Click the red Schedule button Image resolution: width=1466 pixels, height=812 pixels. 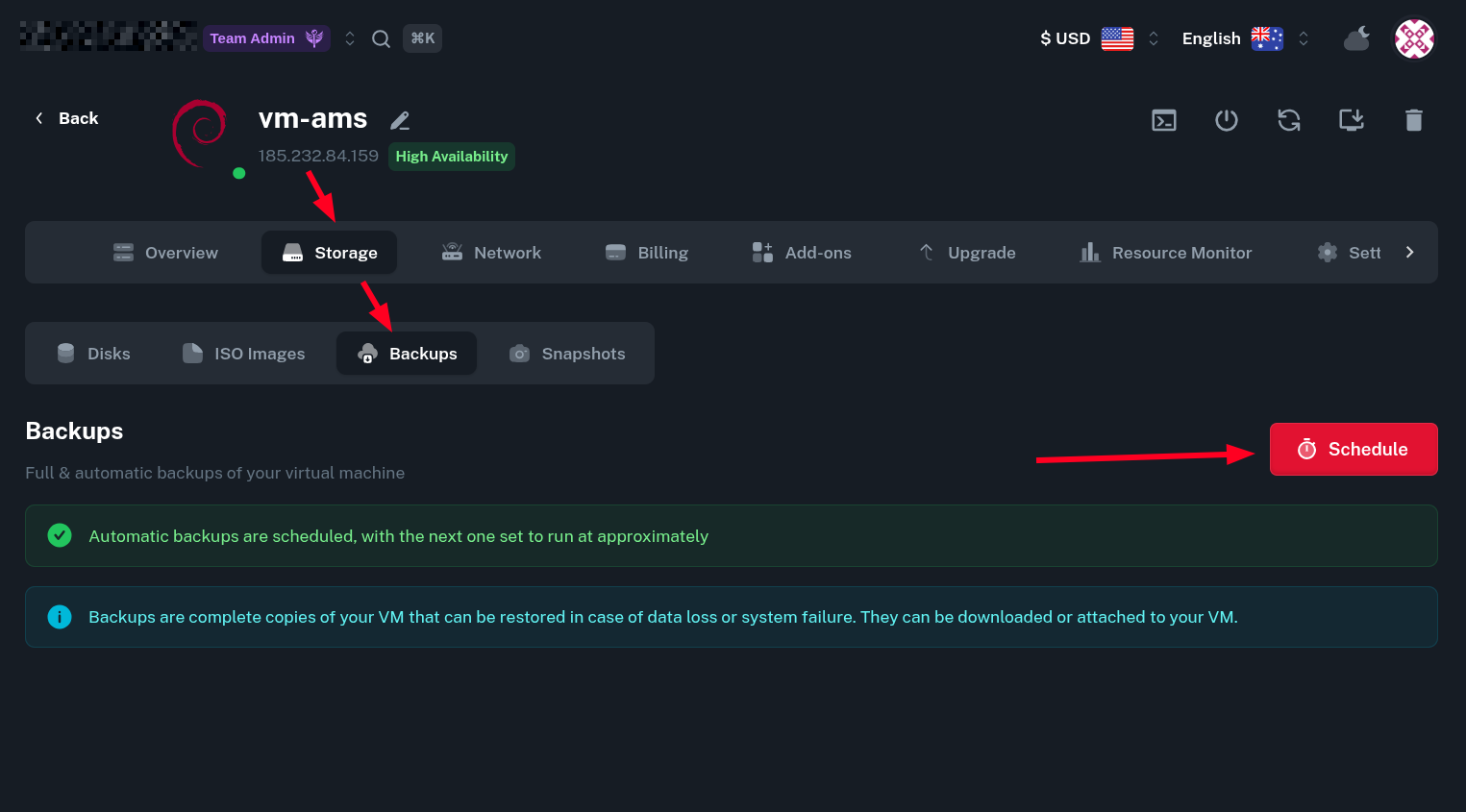click(1353, 449)
